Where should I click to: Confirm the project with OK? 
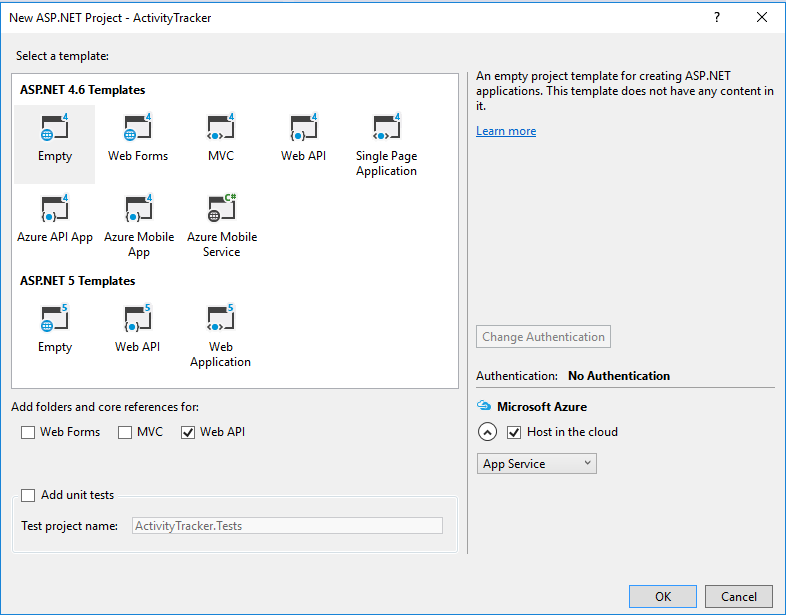coord(663,596)
